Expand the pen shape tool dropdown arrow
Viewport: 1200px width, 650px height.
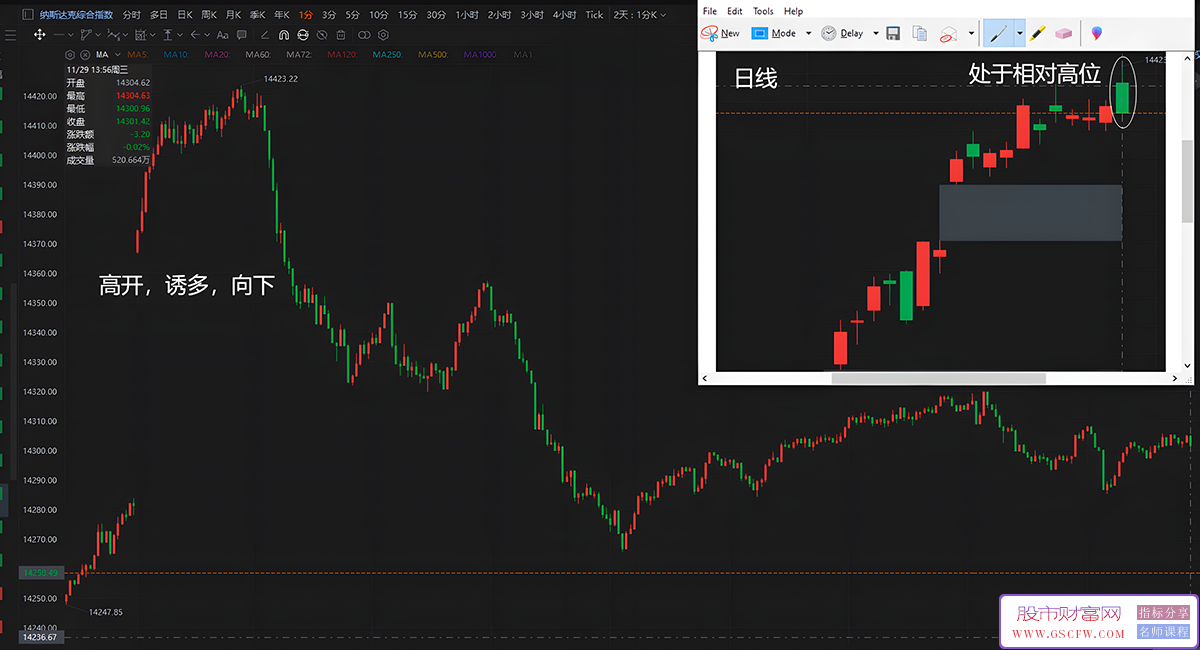pyautogui.click(x=97, y=35)
